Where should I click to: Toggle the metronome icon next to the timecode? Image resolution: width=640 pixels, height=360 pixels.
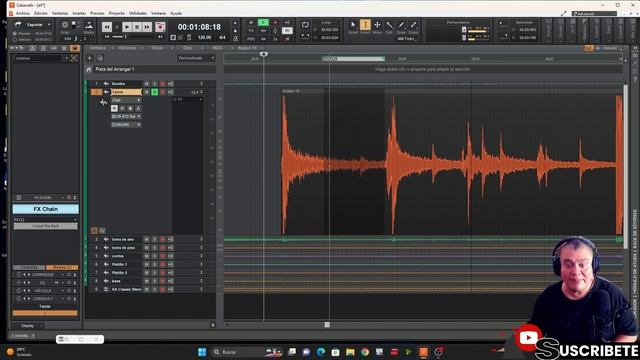(236, 38)
